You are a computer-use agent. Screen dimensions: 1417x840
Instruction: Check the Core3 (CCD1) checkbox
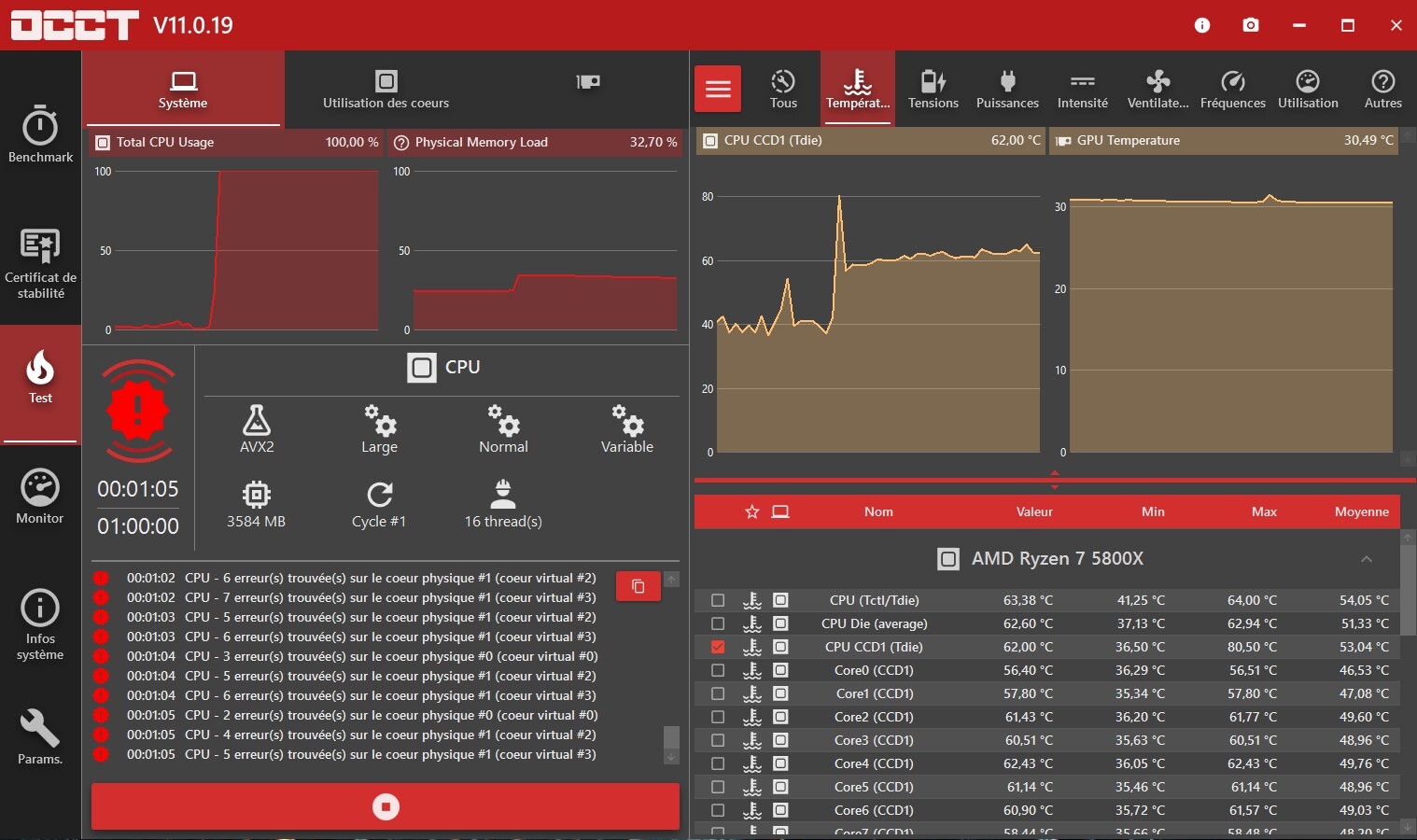point(718,740)
